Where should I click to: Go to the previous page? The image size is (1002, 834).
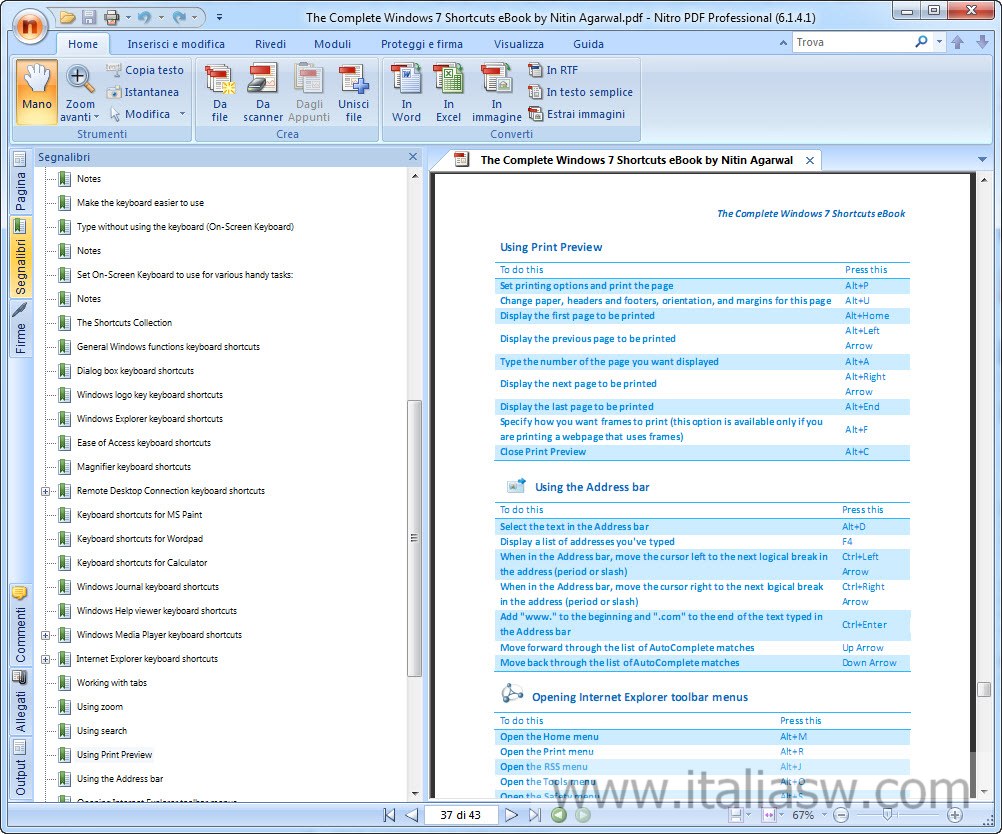tap(412, 815)
